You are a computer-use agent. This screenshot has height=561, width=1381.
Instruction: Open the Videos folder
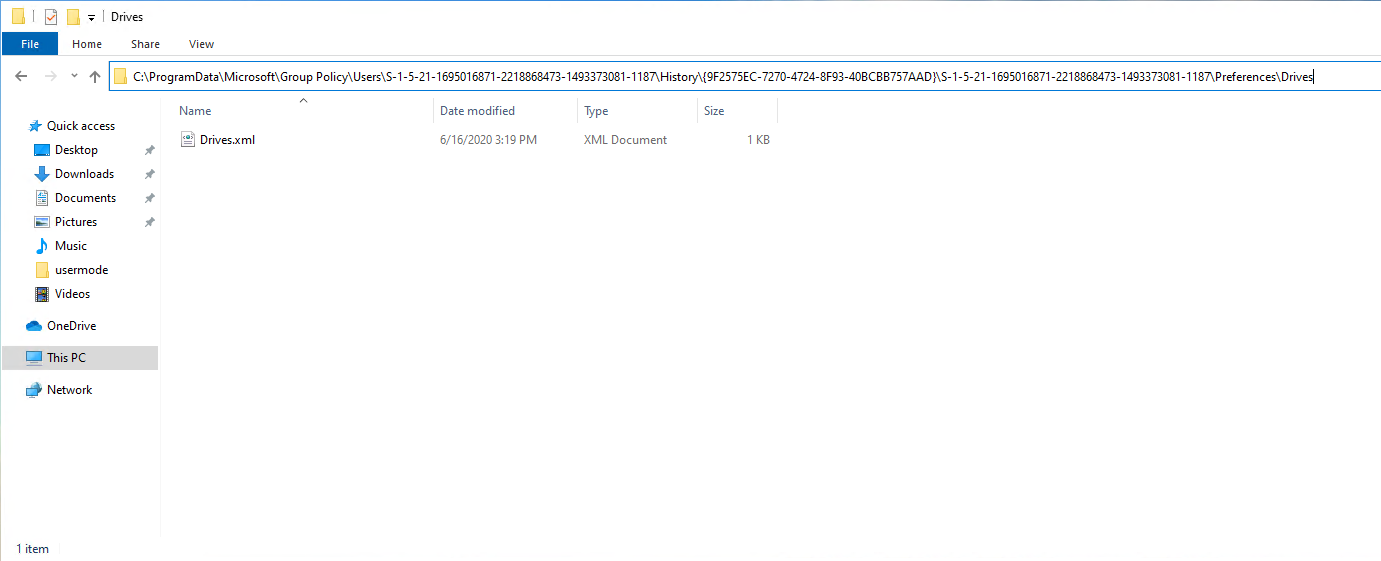coord(72,294)
